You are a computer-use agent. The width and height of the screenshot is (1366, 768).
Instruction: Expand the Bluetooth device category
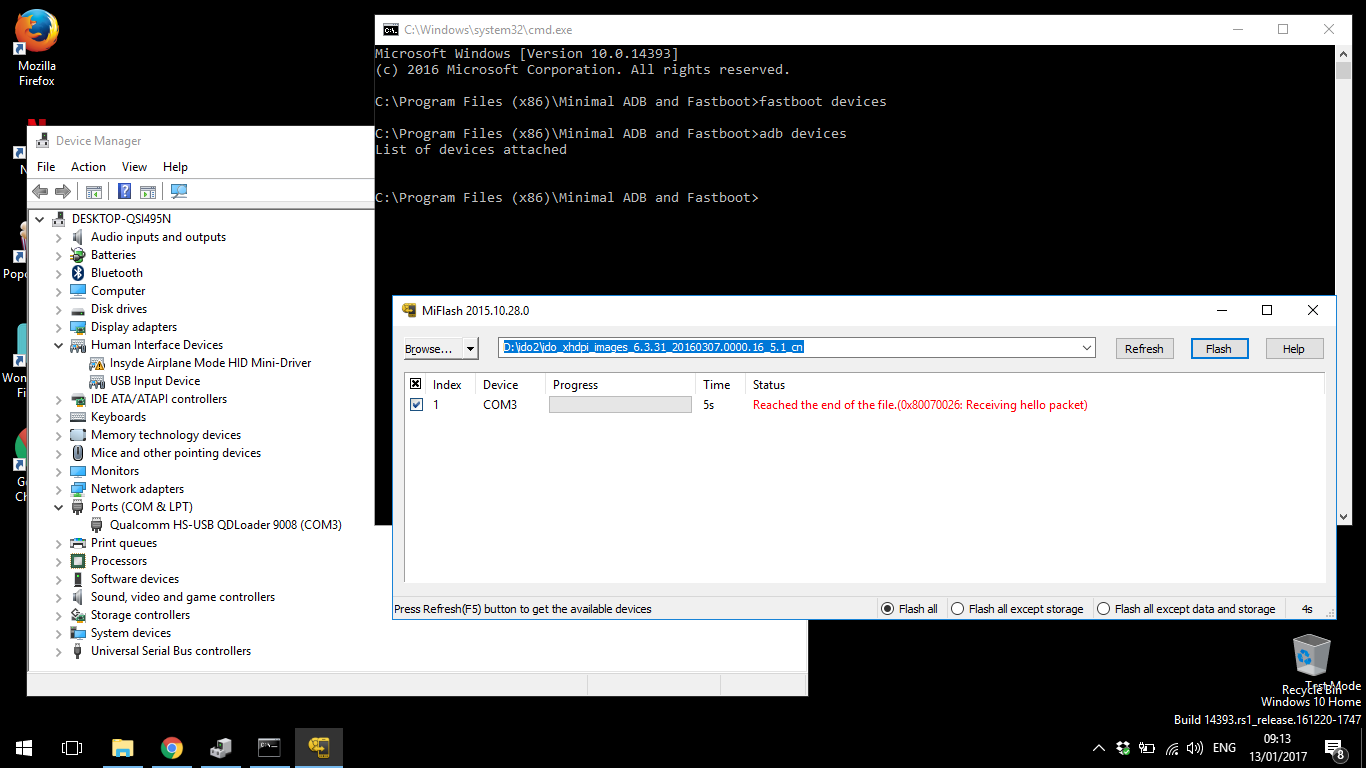[59, 273]
